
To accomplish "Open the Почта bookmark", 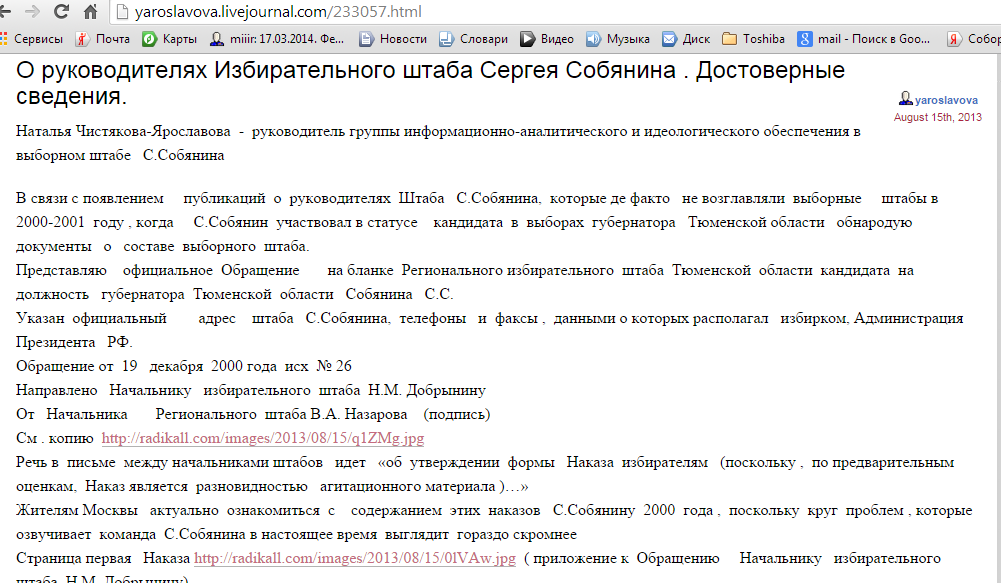I will click(x=103, y=39).
